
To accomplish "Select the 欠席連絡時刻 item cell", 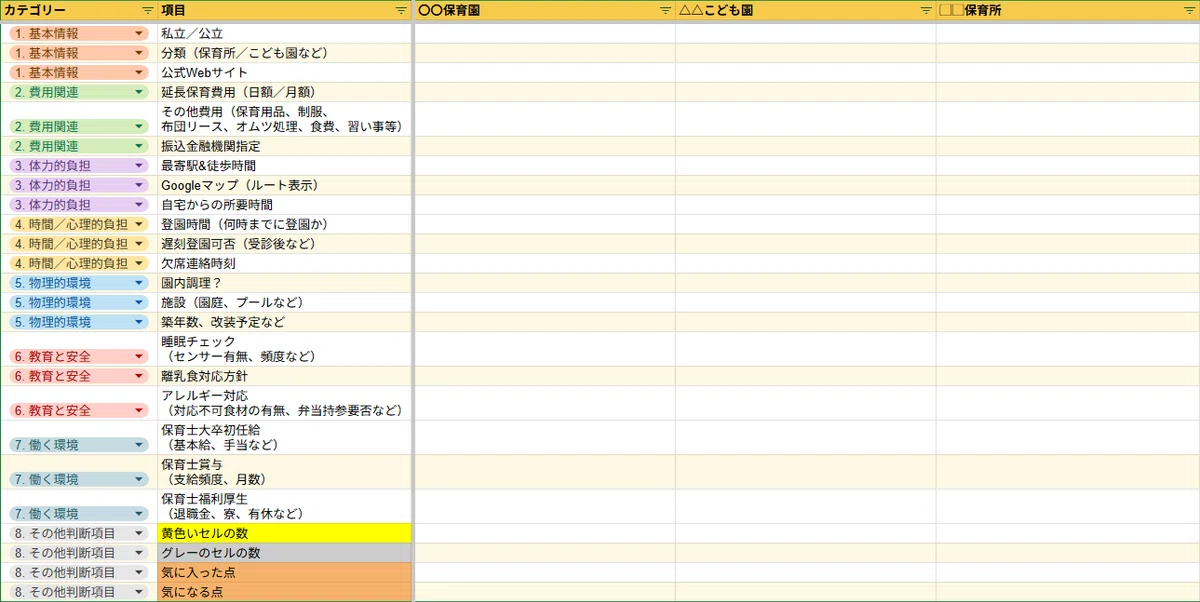I will [x=284, y=263].
